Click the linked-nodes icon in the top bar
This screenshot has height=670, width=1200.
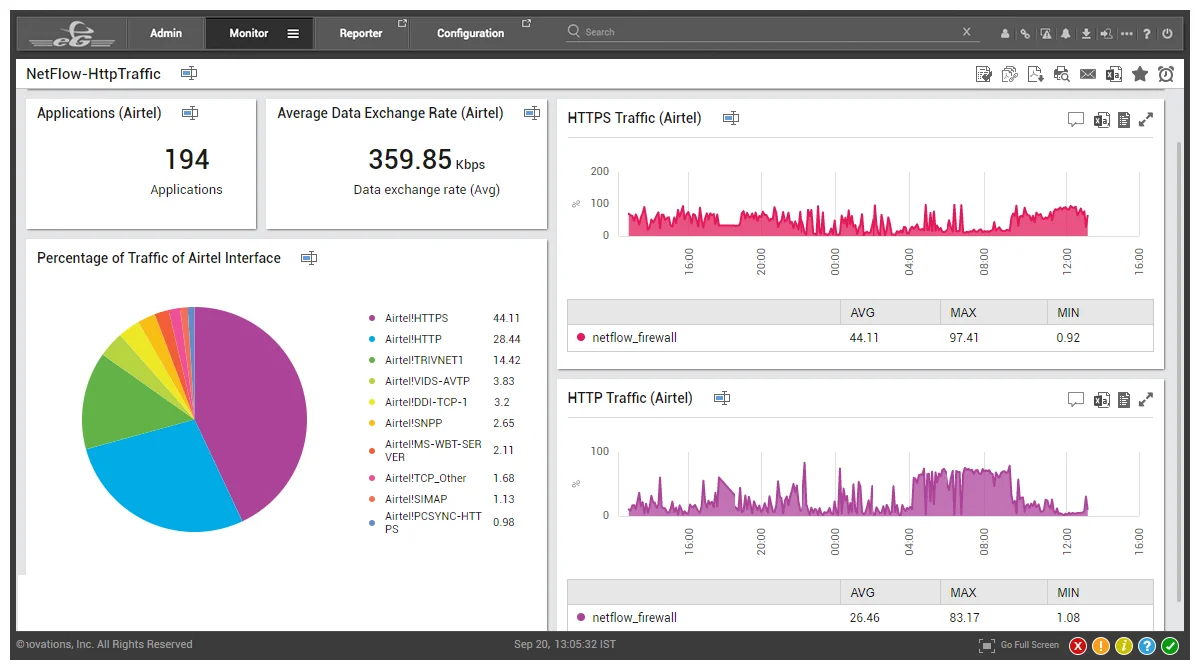(x=1025, y=33)
